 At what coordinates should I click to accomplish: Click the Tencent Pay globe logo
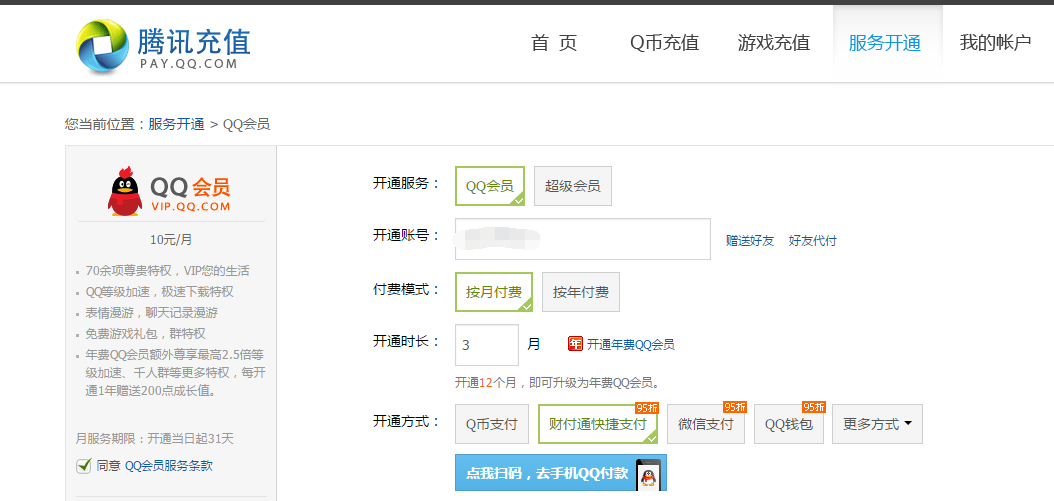(102, 45)
